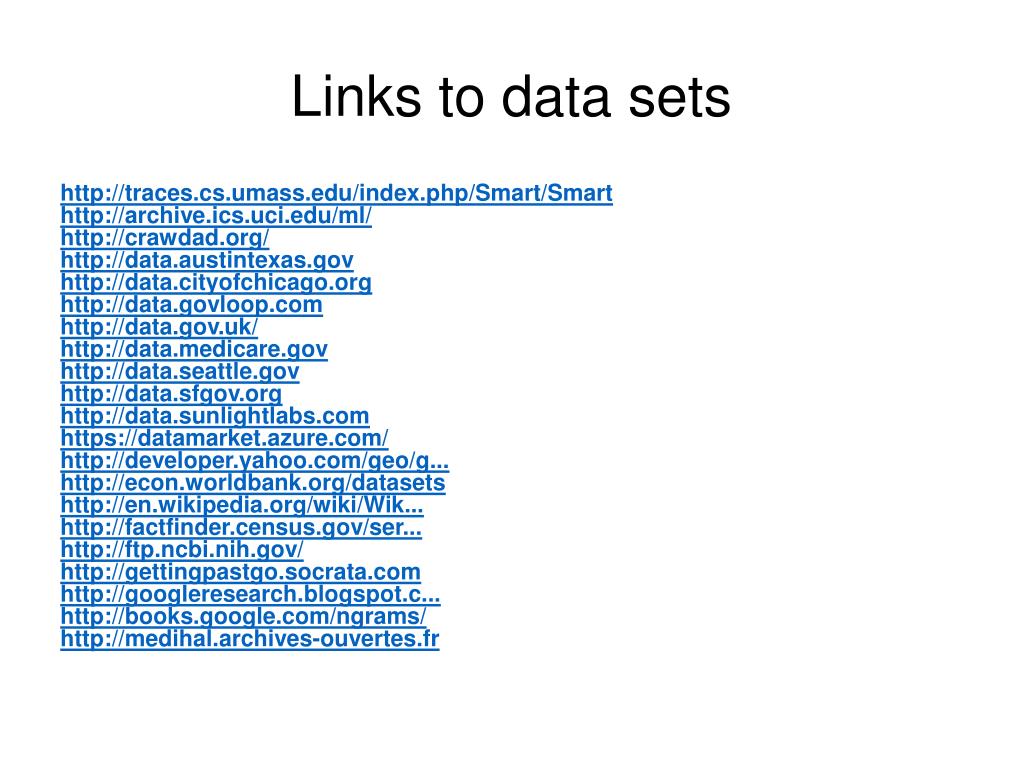This screenshot has width=1023, height=767.
Task: Visit the crawdad.org link
Action: pos(164,237)
